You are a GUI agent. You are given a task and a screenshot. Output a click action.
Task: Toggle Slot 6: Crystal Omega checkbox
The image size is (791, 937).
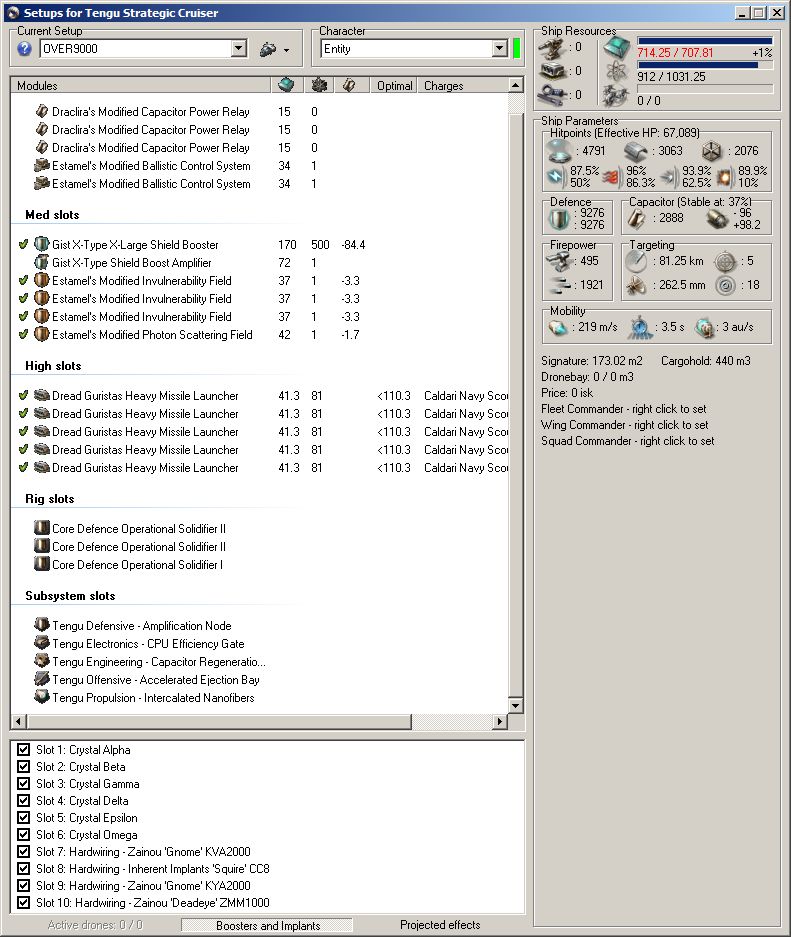24,835
